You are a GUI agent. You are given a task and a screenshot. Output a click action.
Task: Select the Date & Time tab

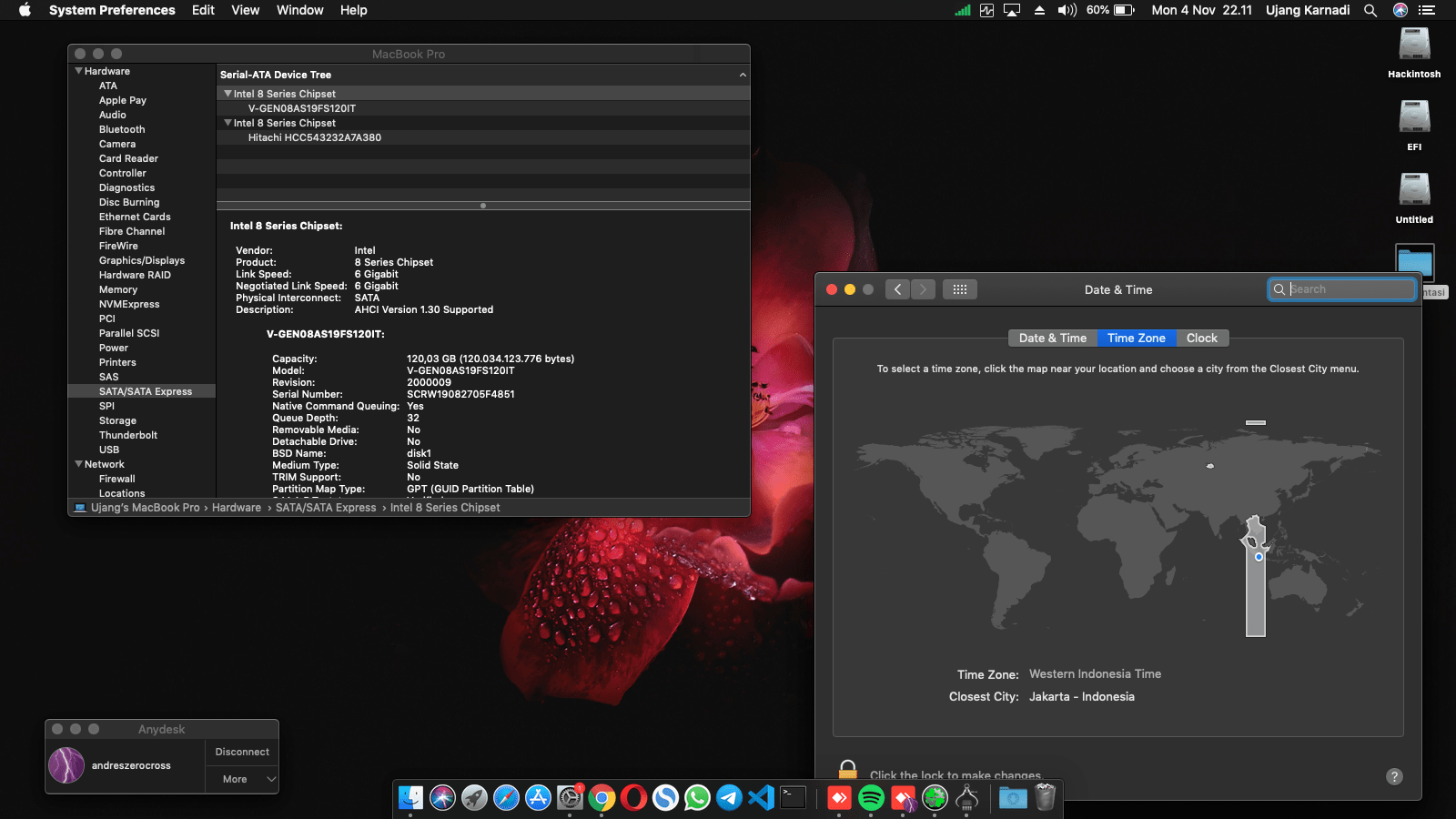[1052, 338]
